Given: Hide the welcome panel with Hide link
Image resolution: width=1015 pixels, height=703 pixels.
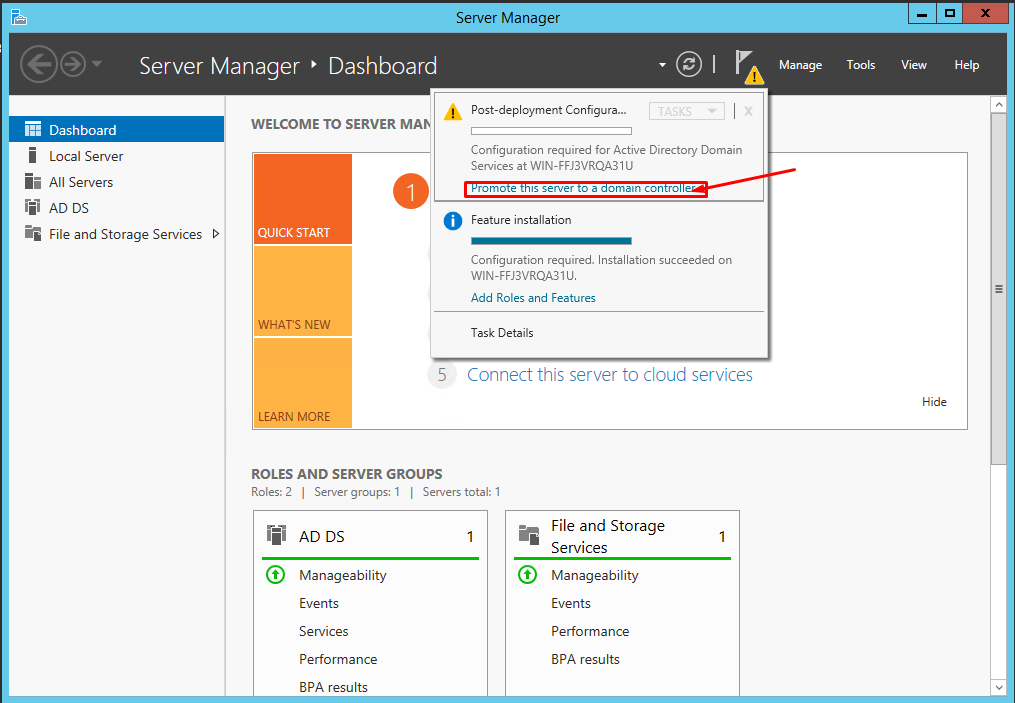Looking at the screenshot, I should [934, 402].
